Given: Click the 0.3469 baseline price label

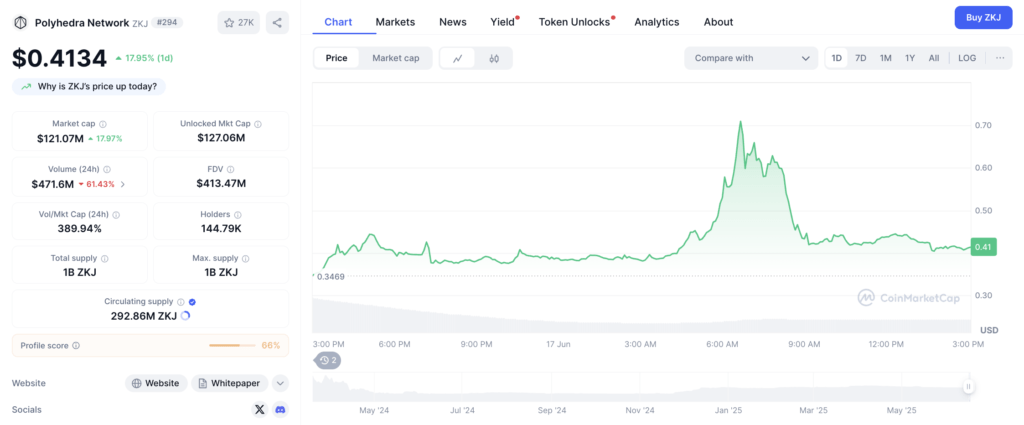Looking at the screenshot, I should pyautogui.click(x=330, y=277).
